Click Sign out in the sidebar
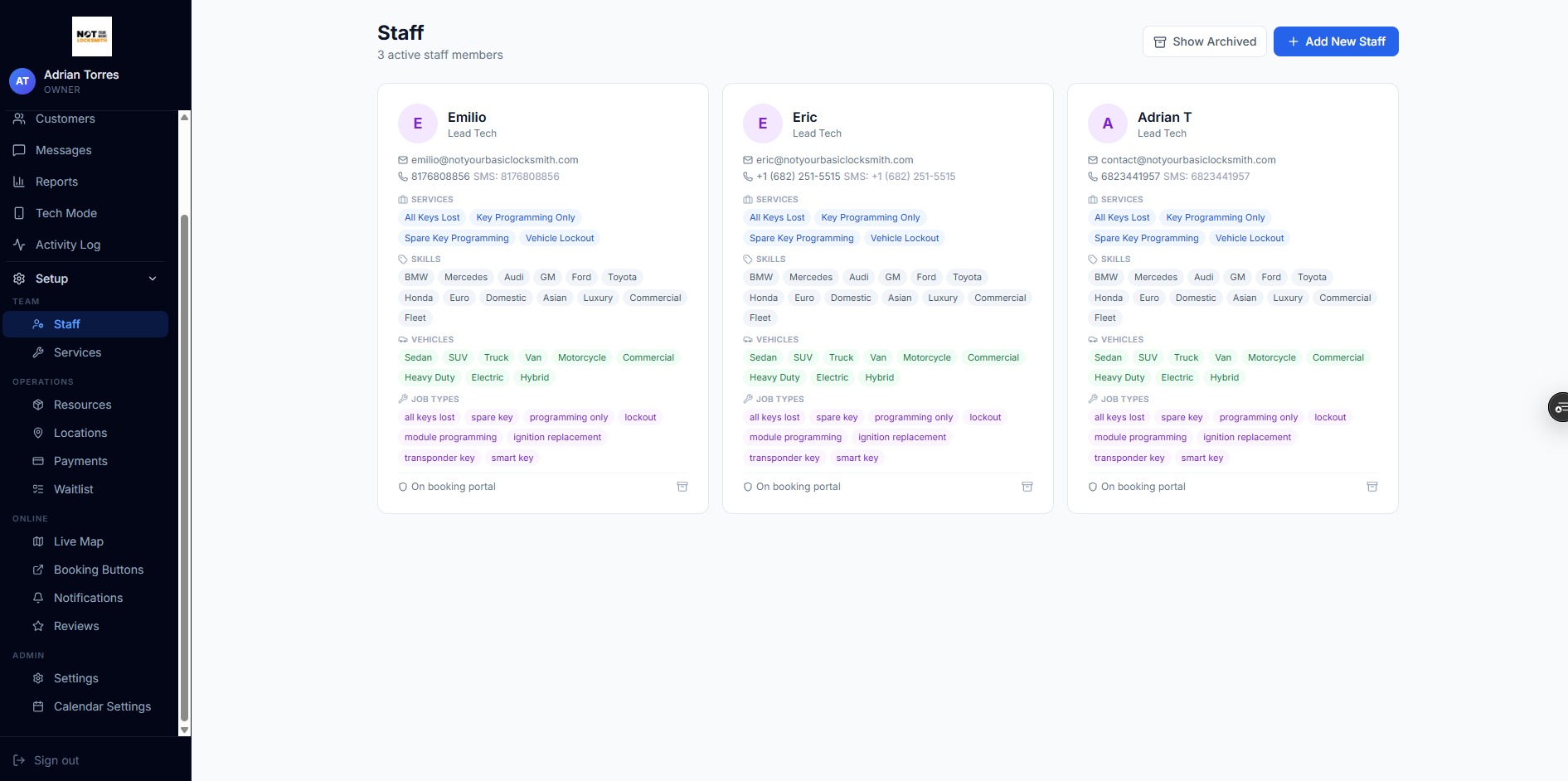The width and height of the screenshot is (1568, 781). point(56,760)
